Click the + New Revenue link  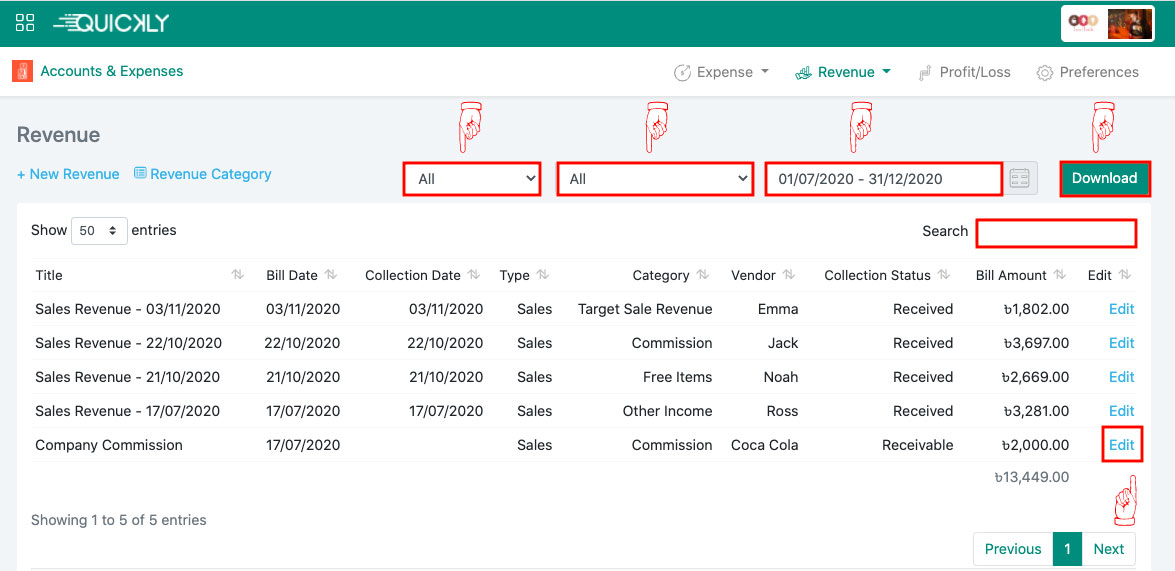tap(68, 174)
